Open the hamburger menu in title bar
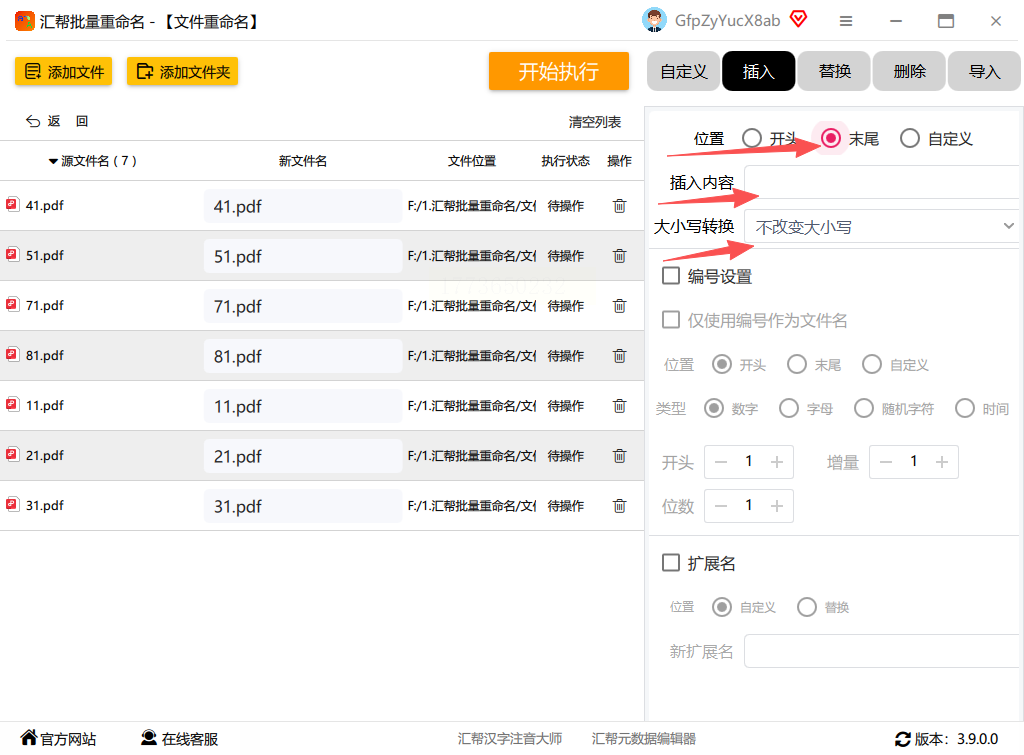 tap(846, 21)
